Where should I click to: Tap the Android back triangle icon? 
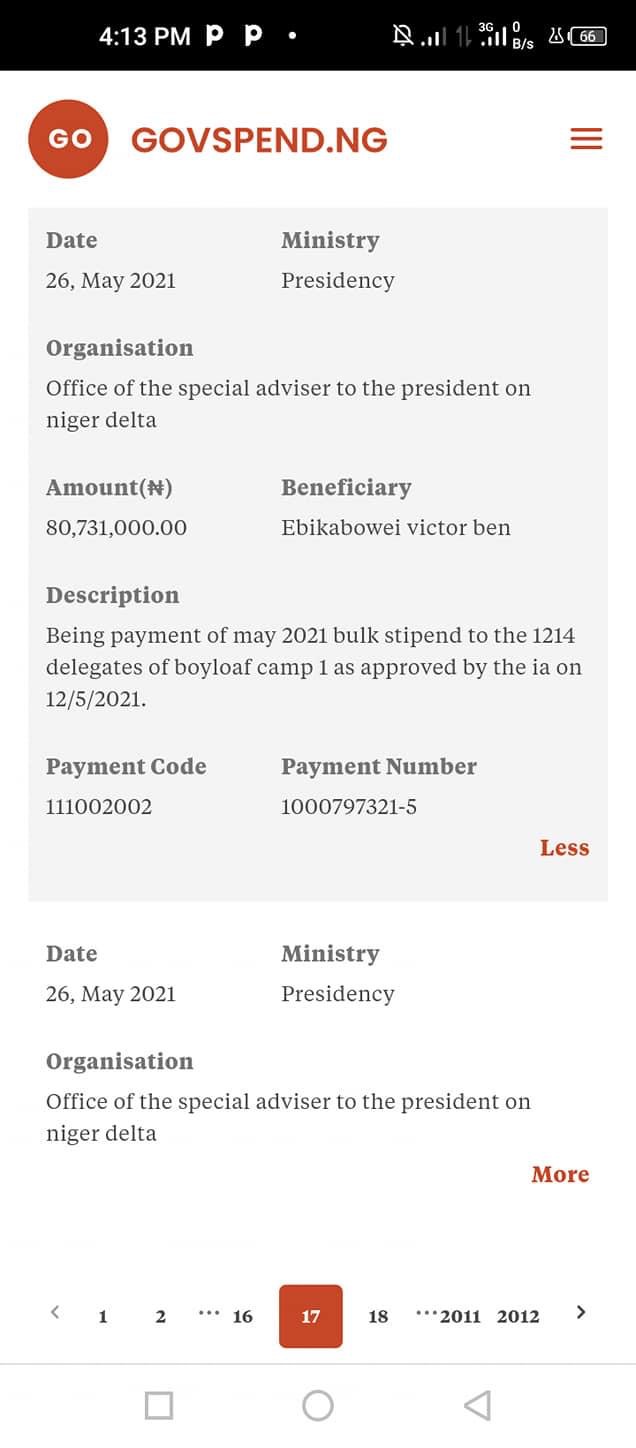coord(477,1405)
